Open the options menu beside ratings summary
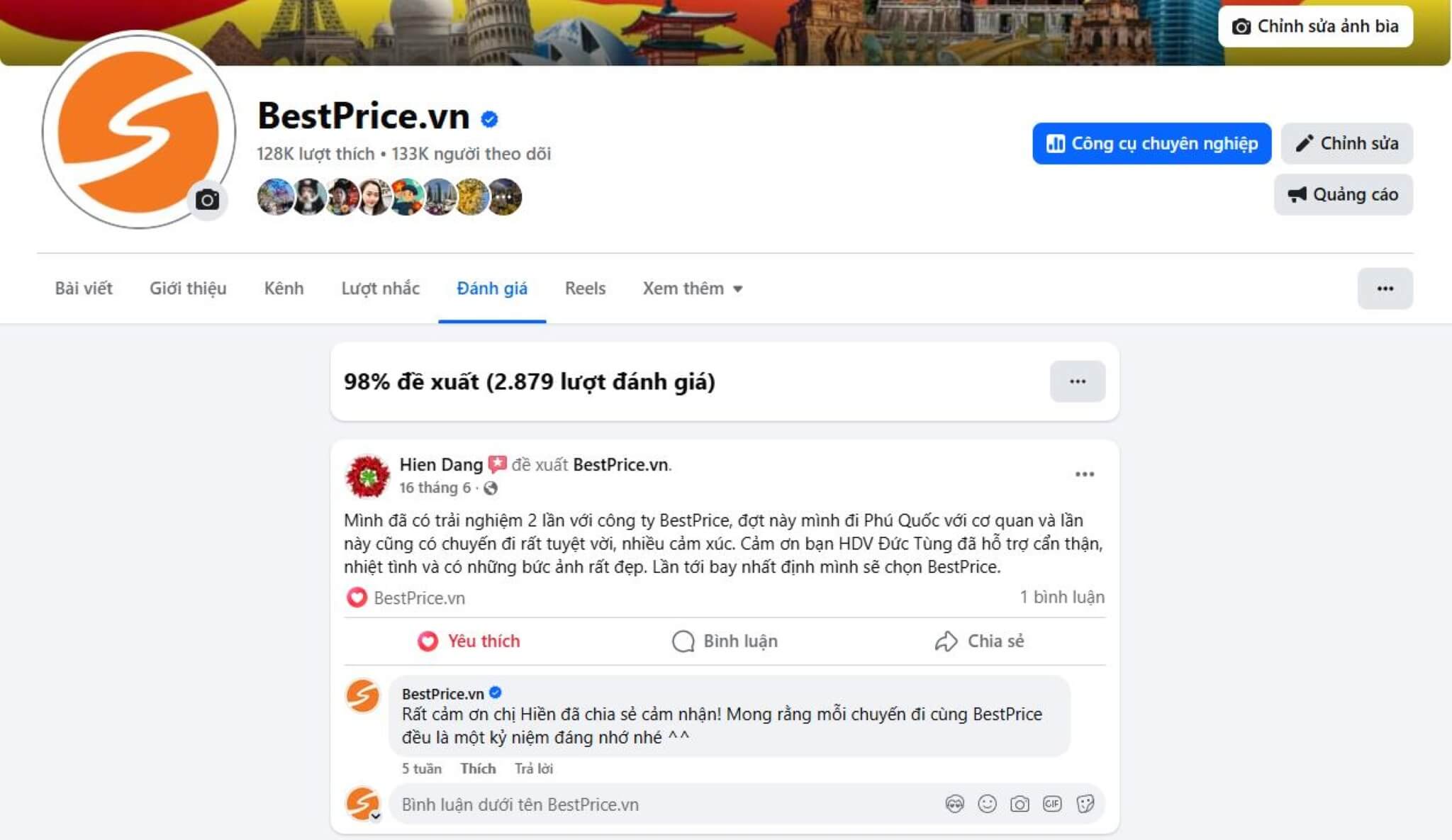Screen dimensions: 1452x840 tap(1077, 381)
